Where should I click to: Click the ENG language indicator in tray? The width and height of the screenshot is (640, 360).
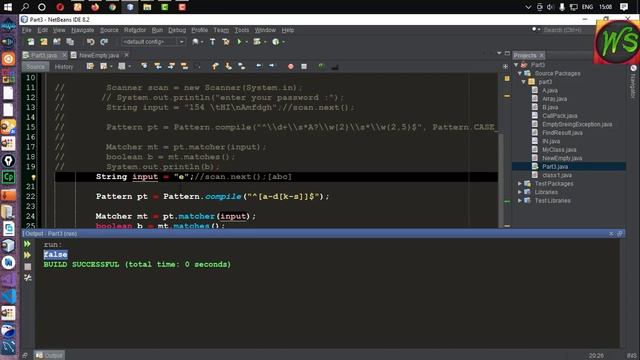(587, 7)
